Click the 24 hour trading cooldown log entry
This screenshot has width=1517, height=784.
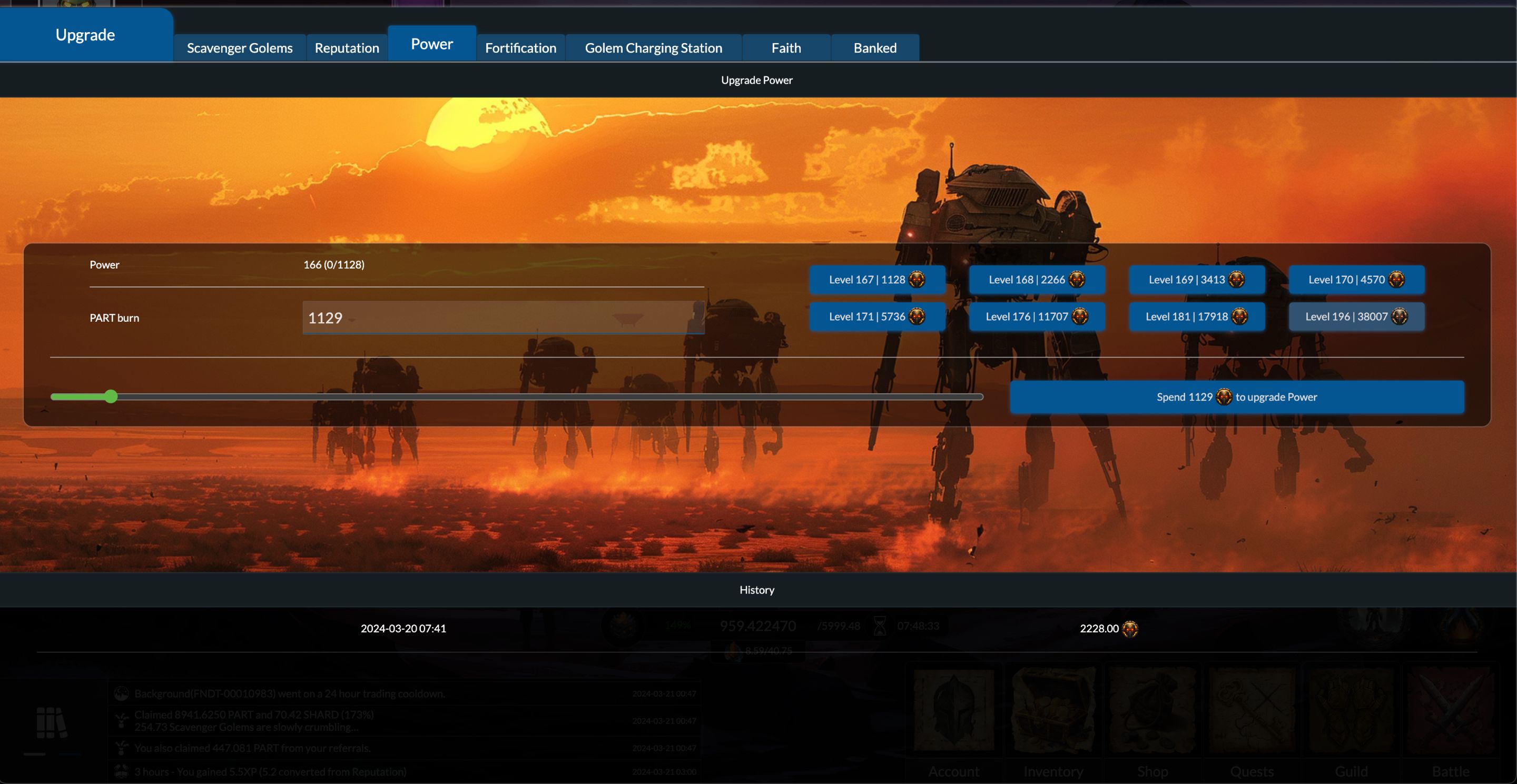point(404,693)
